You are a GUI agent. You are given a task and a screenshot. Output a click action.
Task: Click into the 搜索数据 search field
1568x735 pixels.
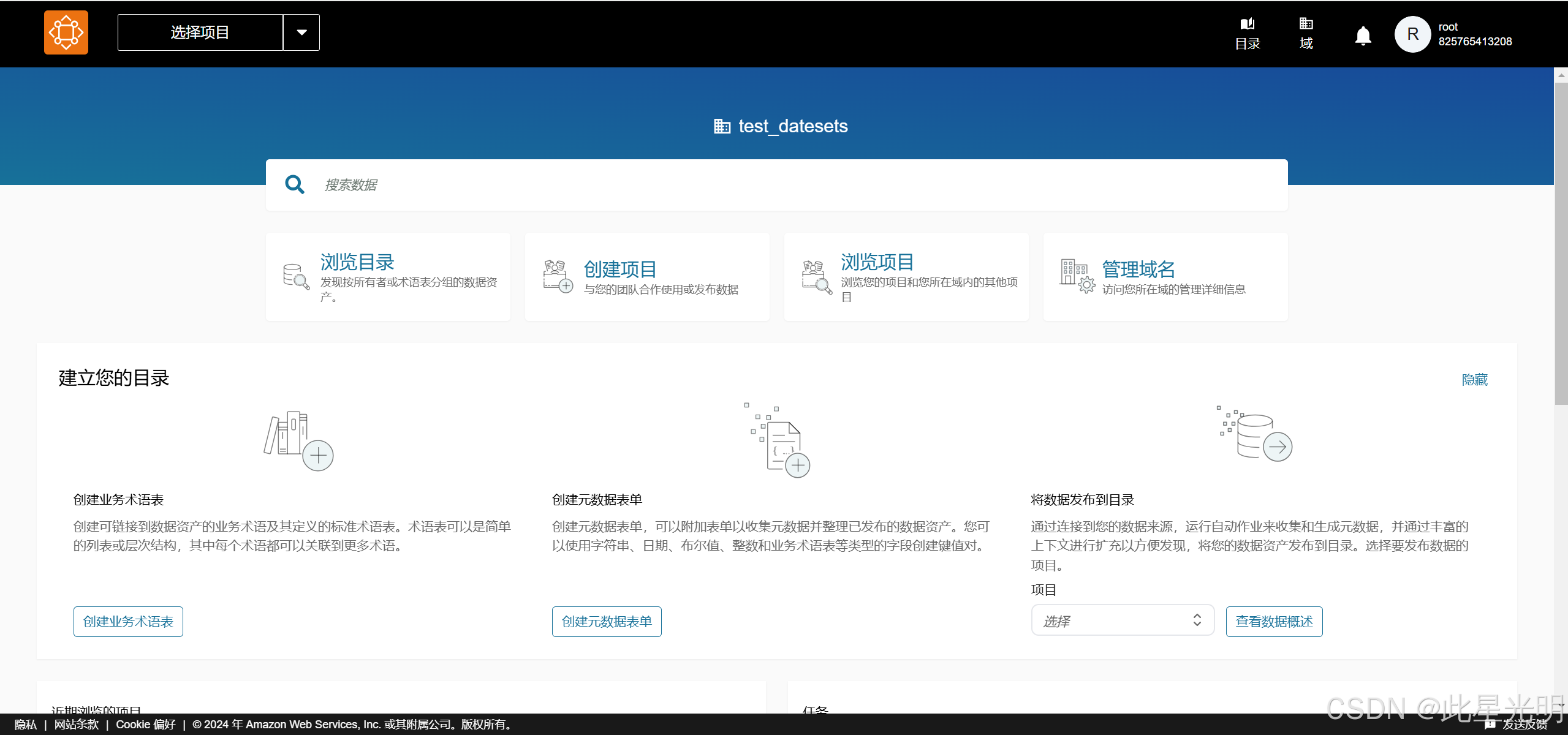point(797,185)
